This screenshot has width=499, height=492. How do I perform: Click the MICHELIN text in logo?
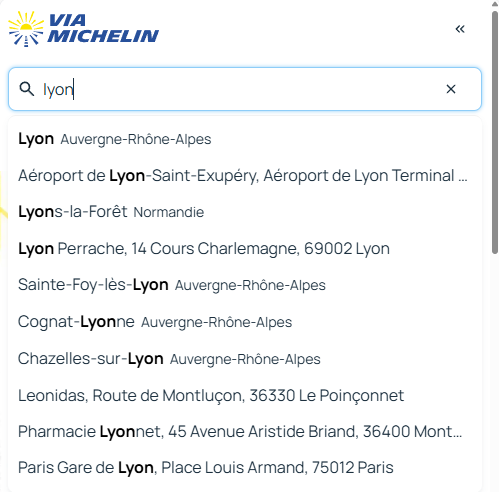[x=103, y=36]
